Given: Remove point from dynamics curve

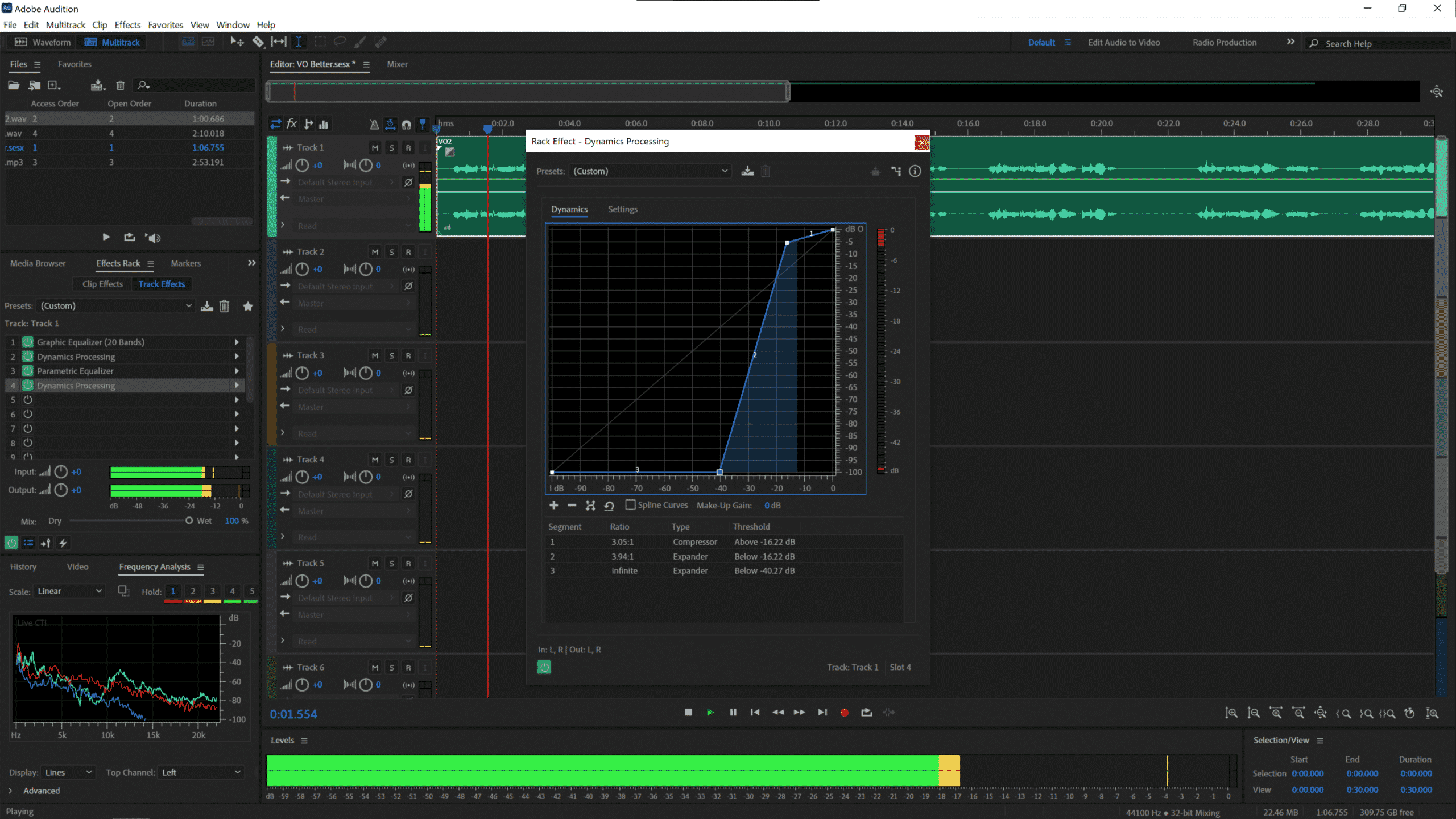Looking at the screenshot, I should tap(572, 505).
